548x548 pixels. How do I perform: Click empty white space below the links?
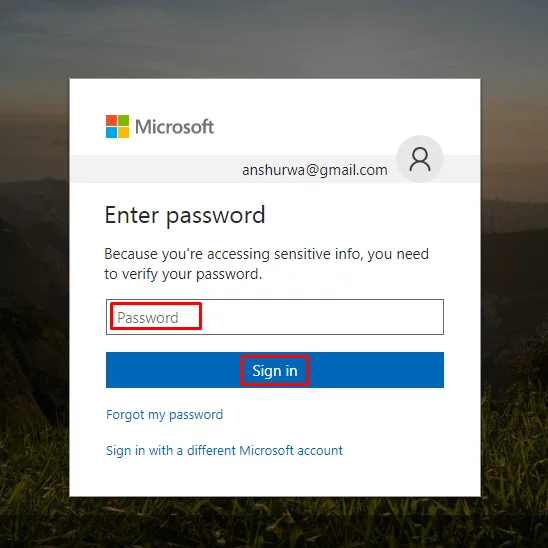coord(275,477)
